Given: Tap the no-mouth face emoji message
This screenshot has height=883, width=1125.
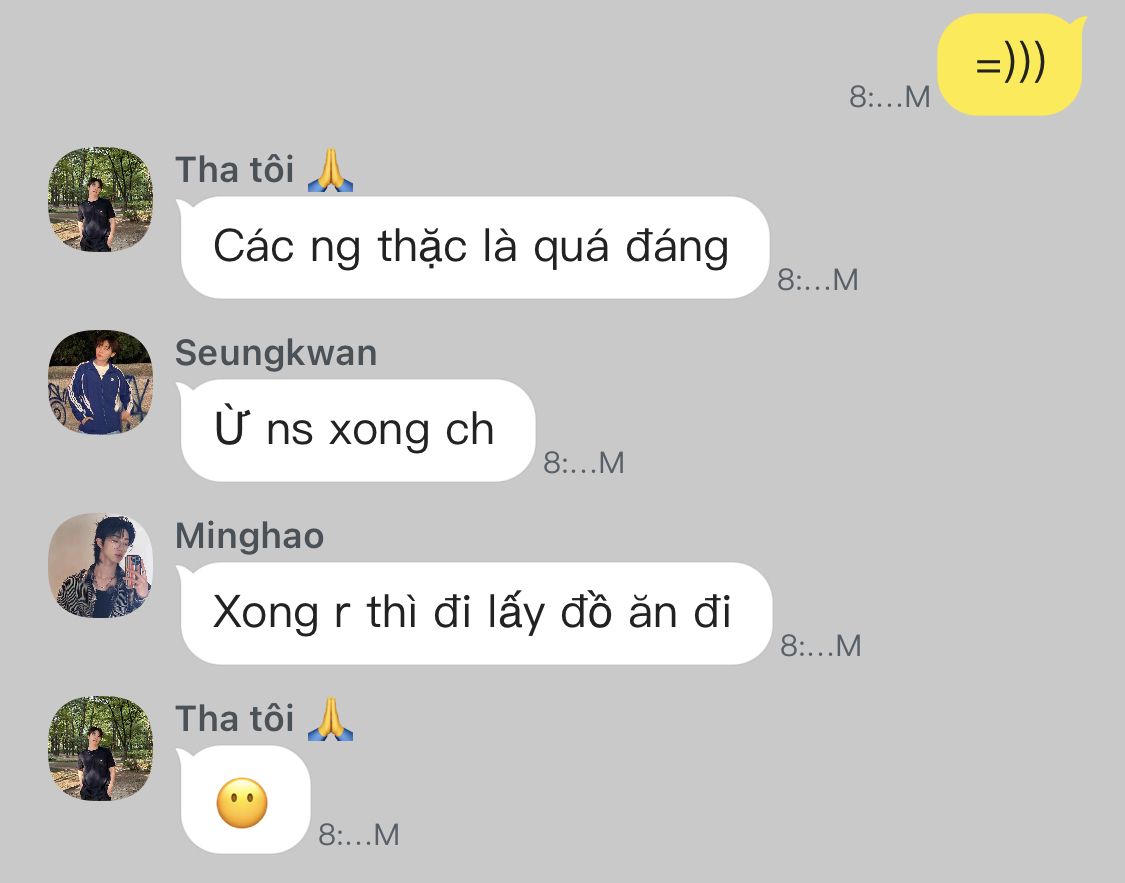Looking at the screenshot, I should coord(243,802).
